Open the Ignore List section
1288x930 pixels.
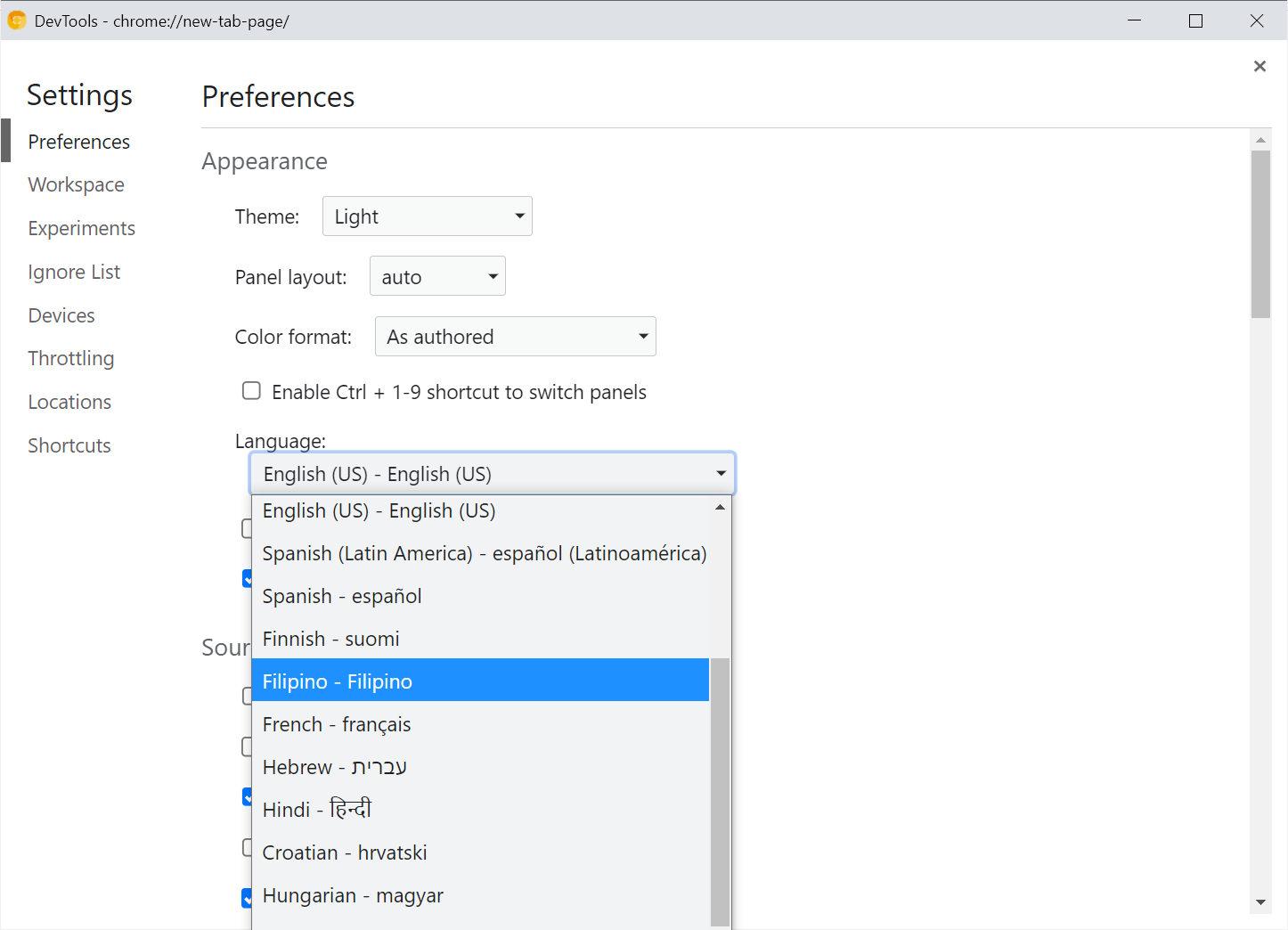coord(74,272)
